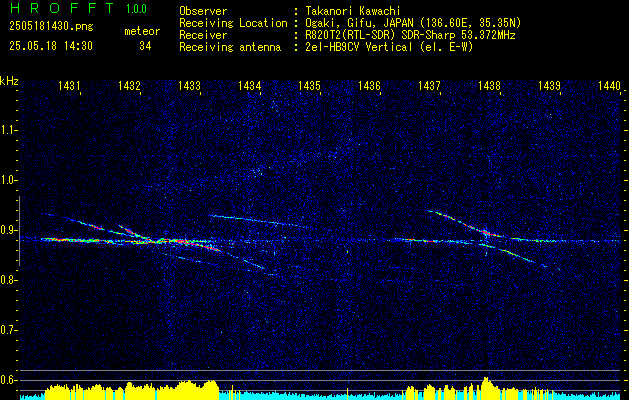Click the date stamp 25.05.18 14:30
Screen dimensions: 629x400
tap(51, 46)
